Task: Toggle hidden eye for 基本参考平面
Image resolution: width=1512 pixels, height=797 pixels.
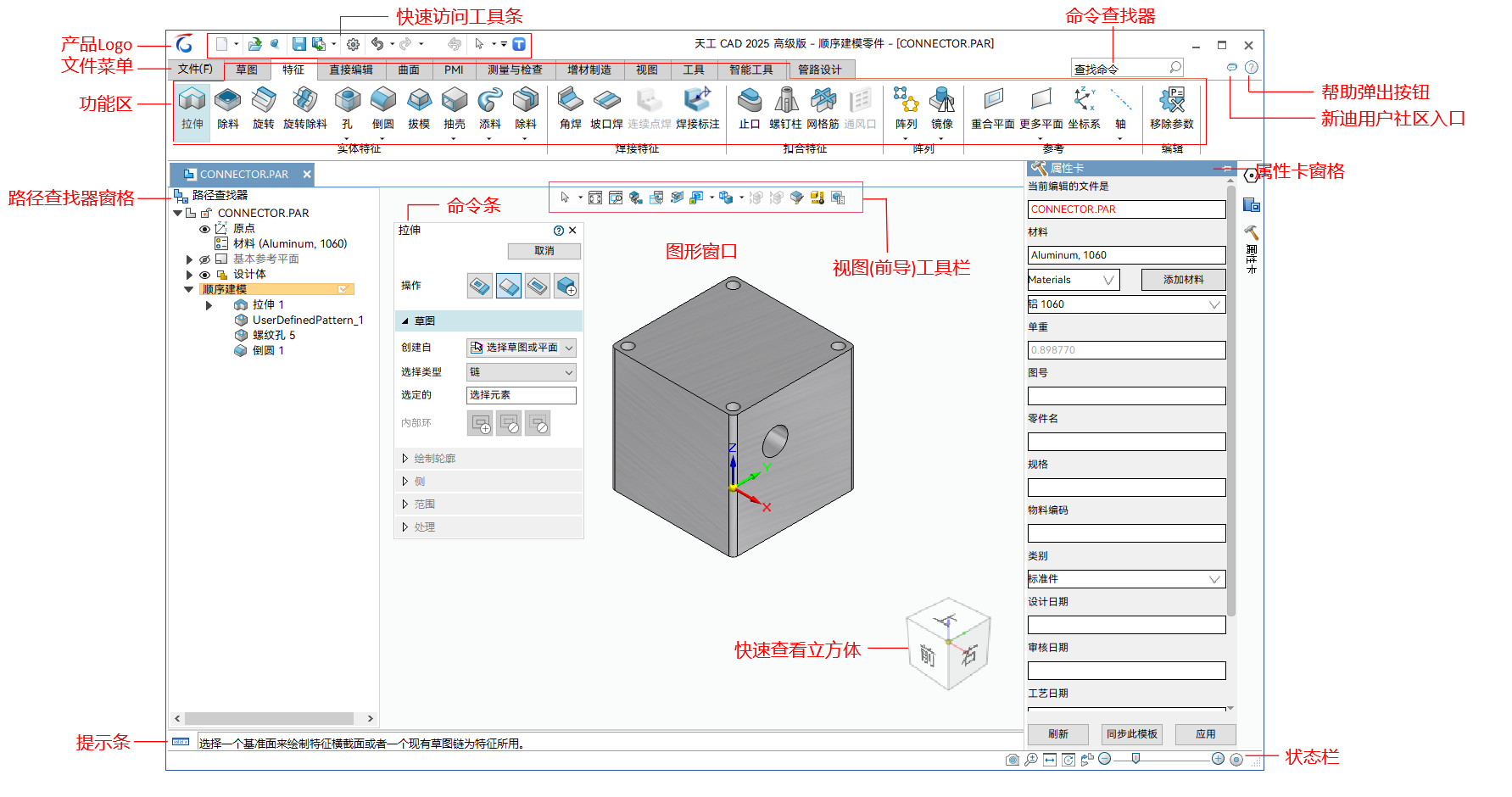Action: click(204, 259)
